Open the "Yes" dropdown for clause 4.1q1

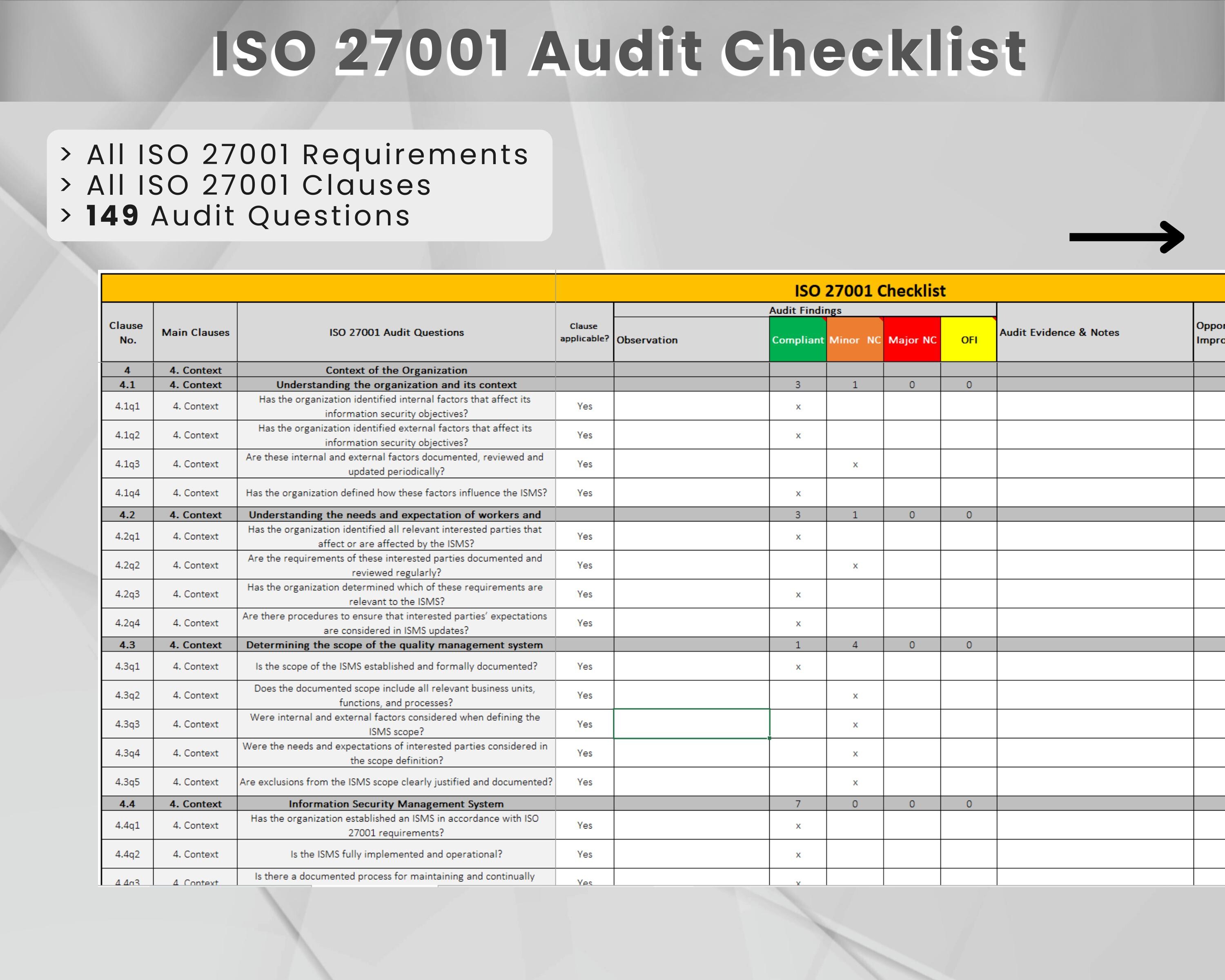[x=584, y=407]
